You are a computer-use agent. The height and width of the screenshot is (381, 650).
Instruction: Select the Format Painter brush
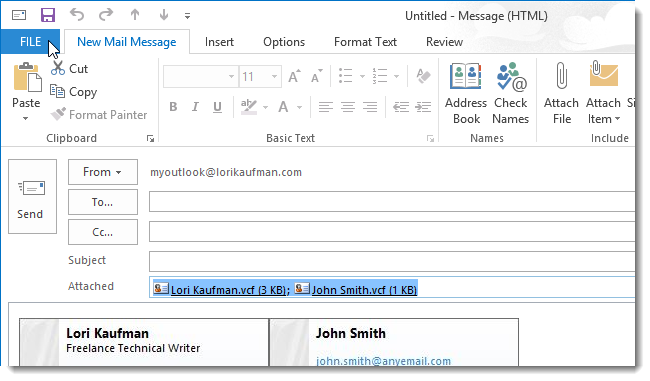point(99,114)
